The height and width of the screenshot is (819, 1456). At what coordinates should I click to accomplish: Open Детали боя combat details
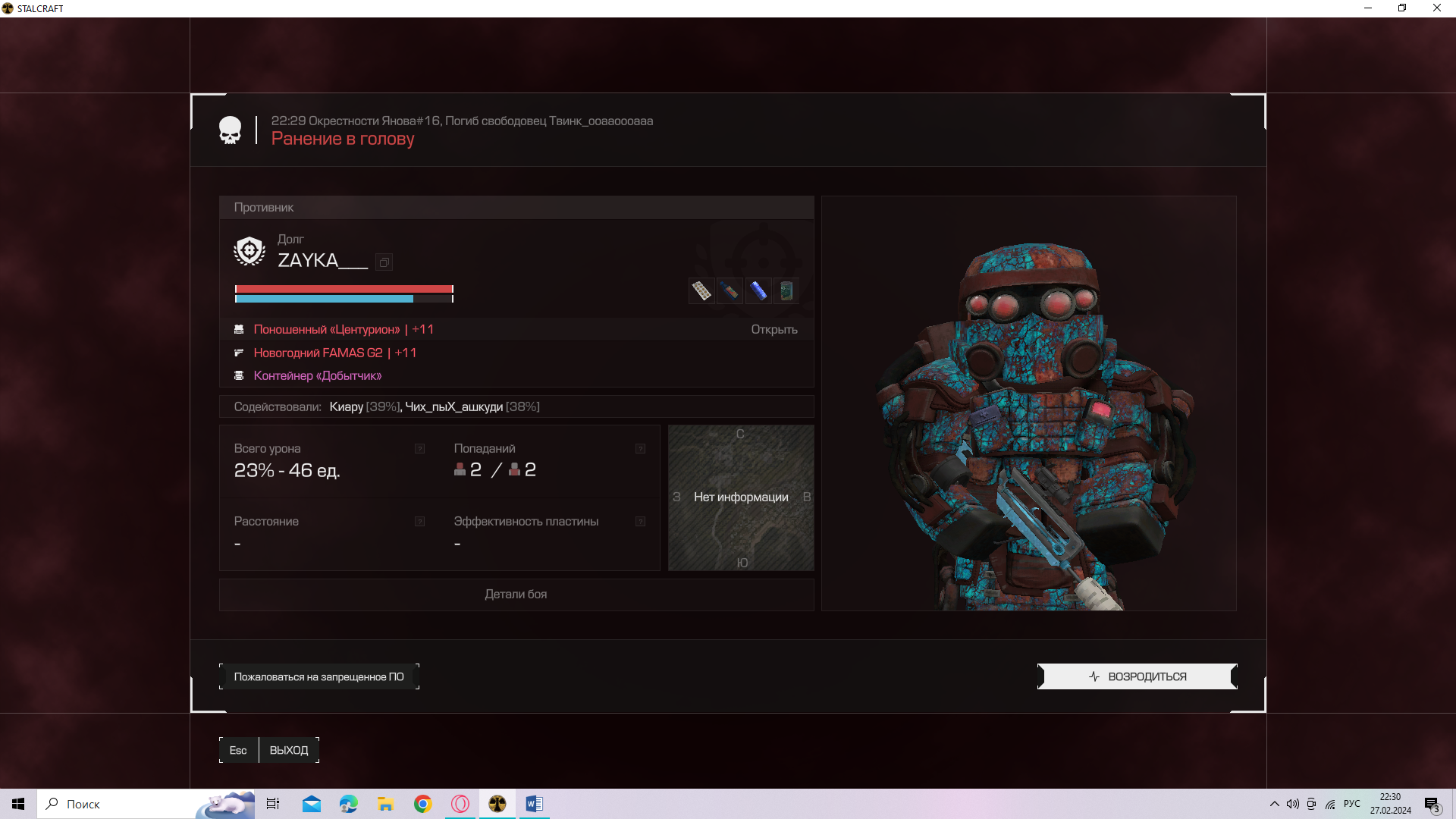tap(516, 595)
